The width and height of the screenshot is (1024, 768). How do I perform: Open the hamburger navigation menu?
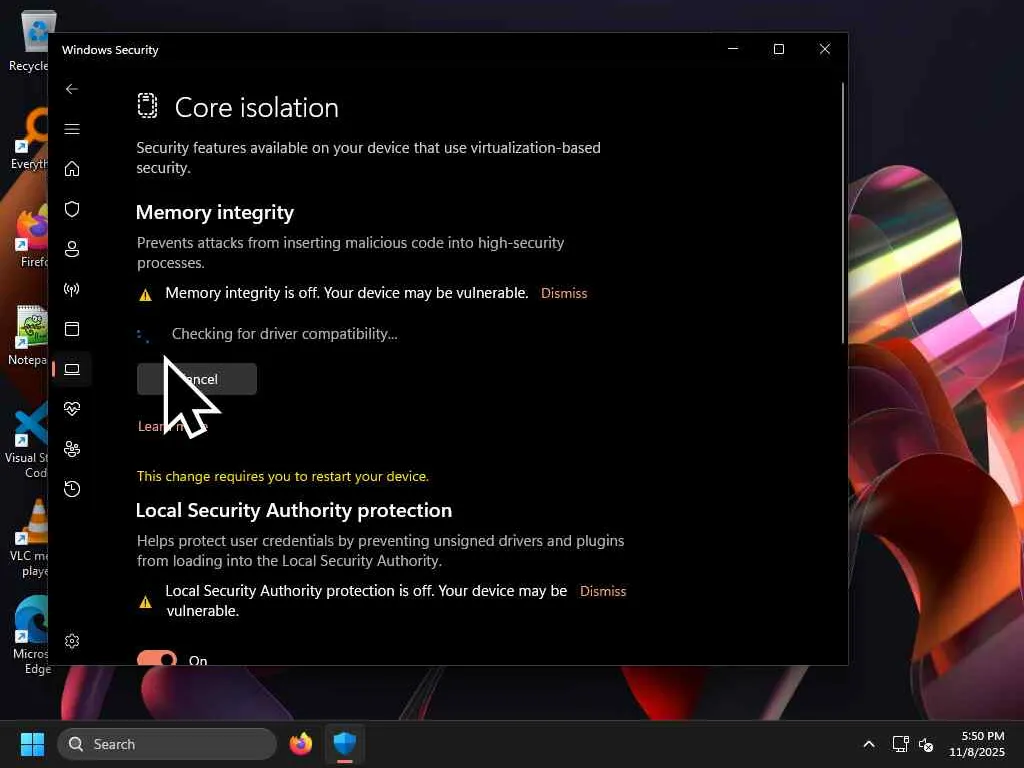[x=72, y=129]
